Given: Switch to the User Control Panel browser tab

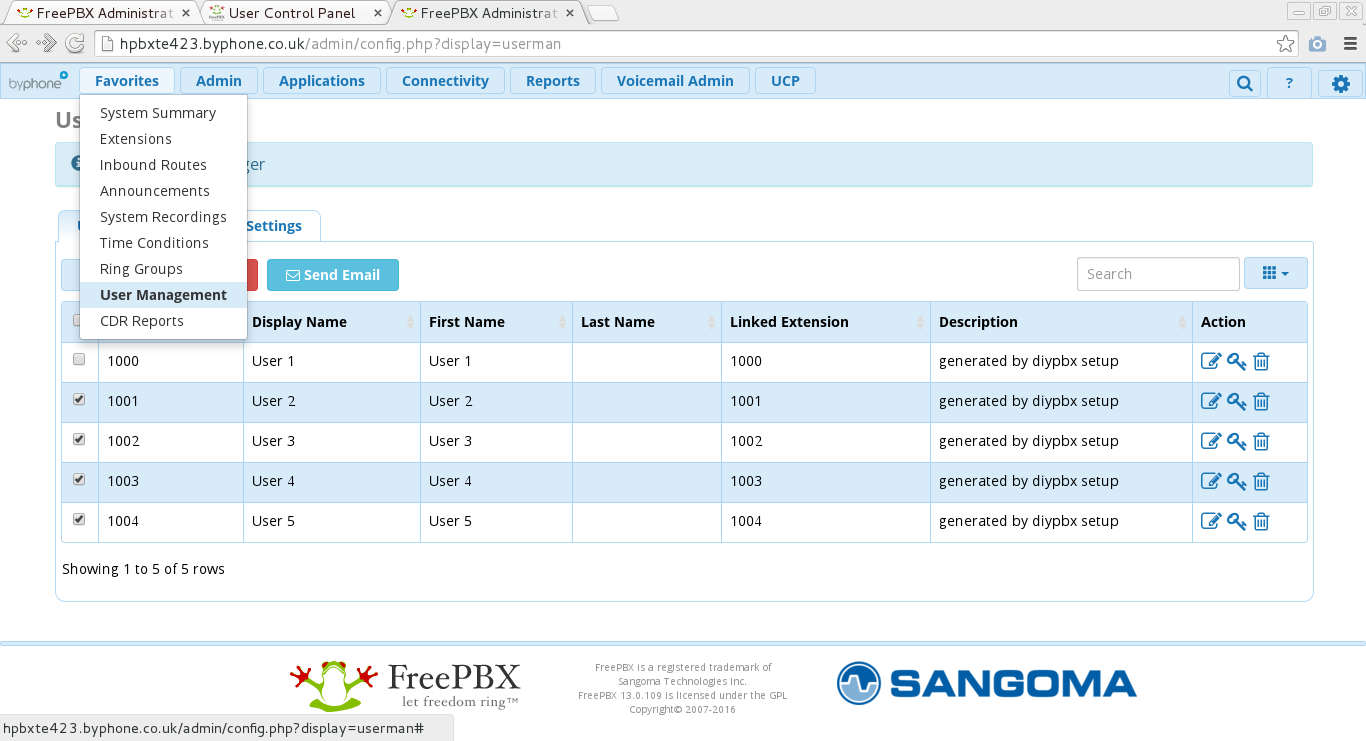Looking at the screenshot, I should coord(291,13).
